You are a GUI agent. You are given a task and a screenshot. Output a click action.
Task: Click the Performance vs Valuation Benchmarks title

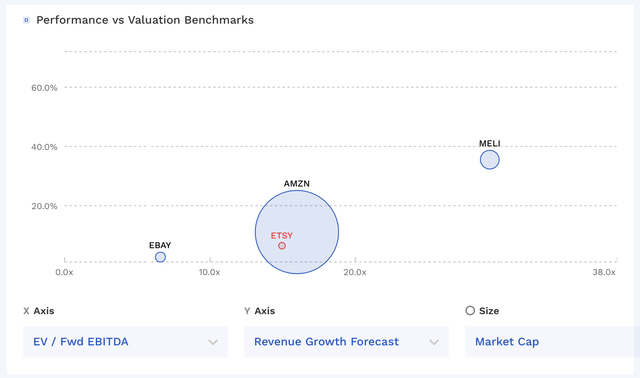tap(145, 20)
